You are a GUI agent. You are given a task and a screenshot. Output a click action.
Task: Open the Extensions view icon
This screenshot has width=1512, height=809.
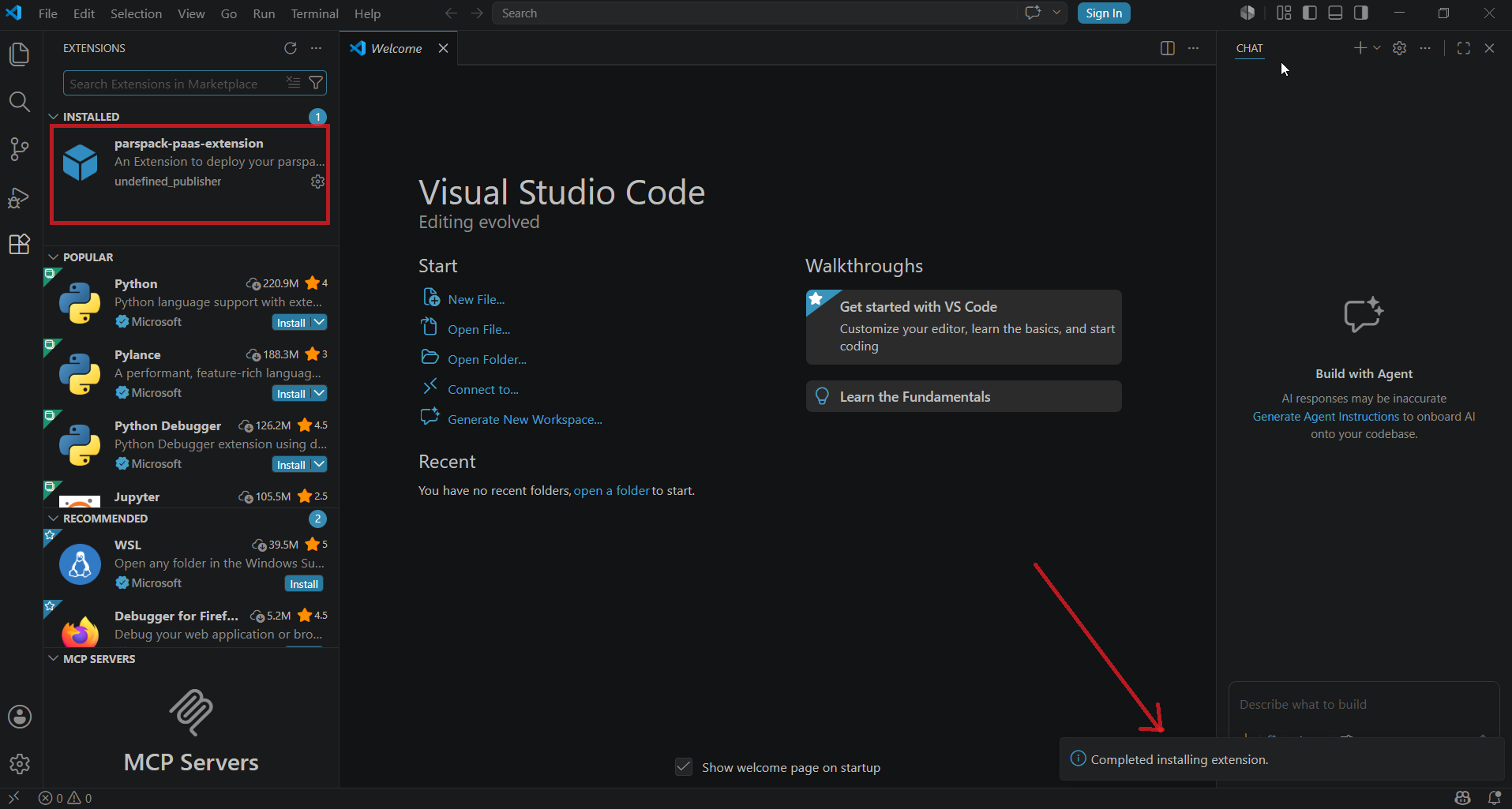(x=19, y=244)
